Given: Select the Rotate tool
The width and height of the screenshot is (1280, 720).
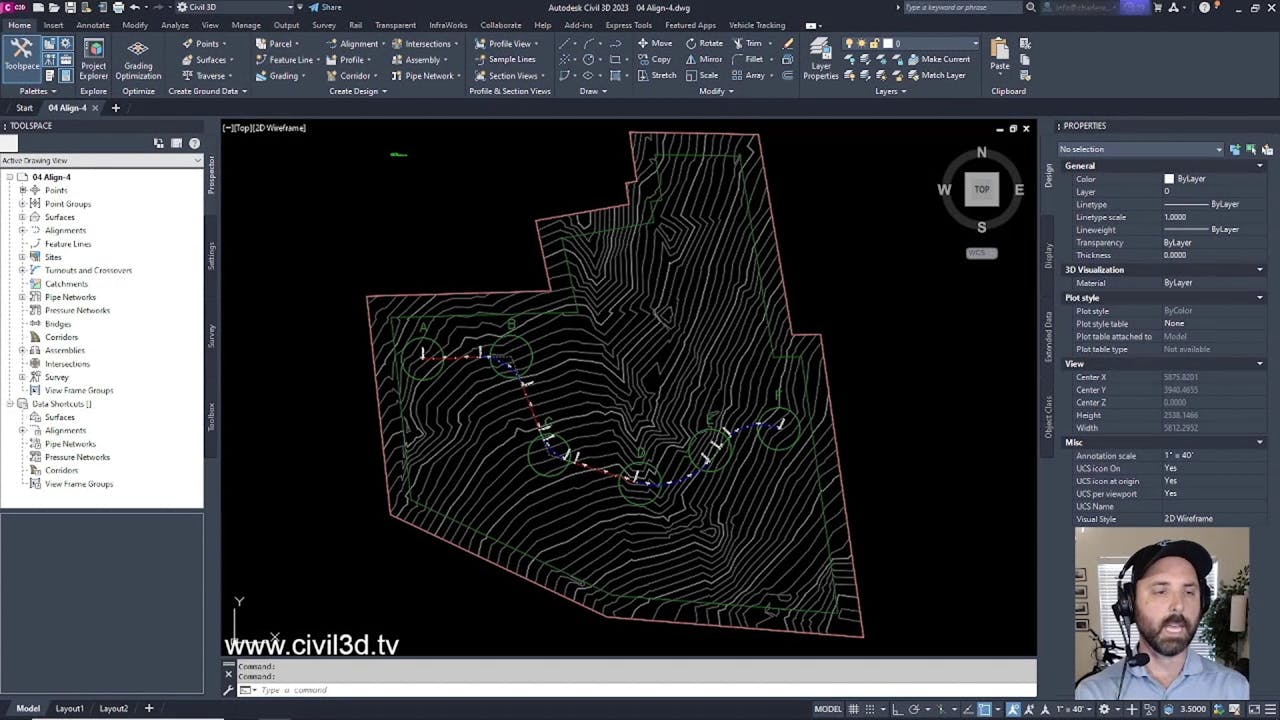Looking at the screenshot, I should [x=706, y=43].
